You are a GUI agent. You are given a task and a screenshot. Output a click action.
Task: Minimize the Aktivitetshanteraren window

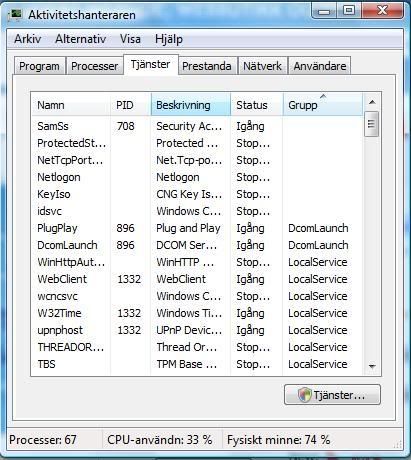click(324, 12)
